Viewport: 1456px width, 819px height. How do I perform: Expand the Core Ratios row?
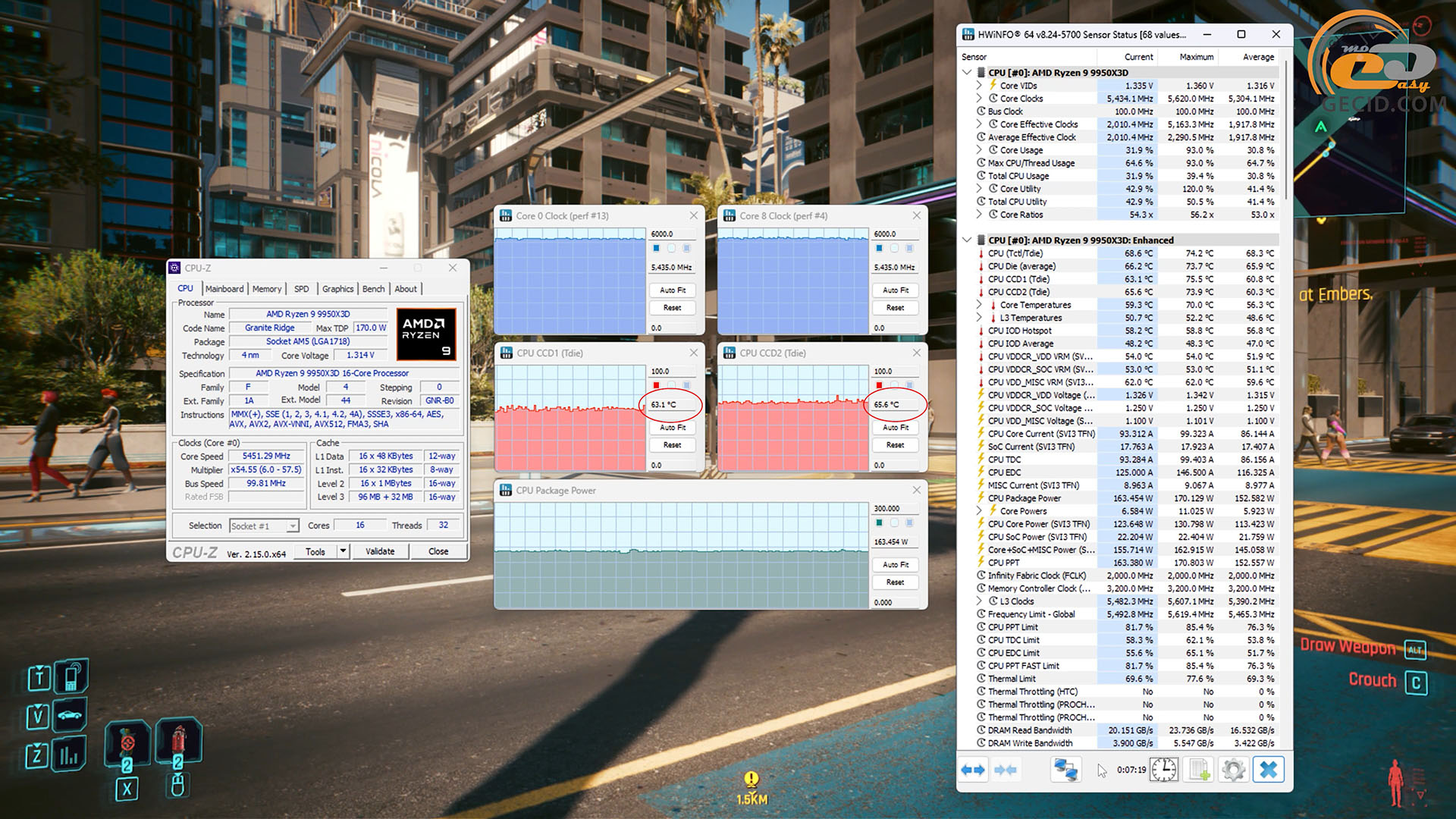(x=979, y=215)
